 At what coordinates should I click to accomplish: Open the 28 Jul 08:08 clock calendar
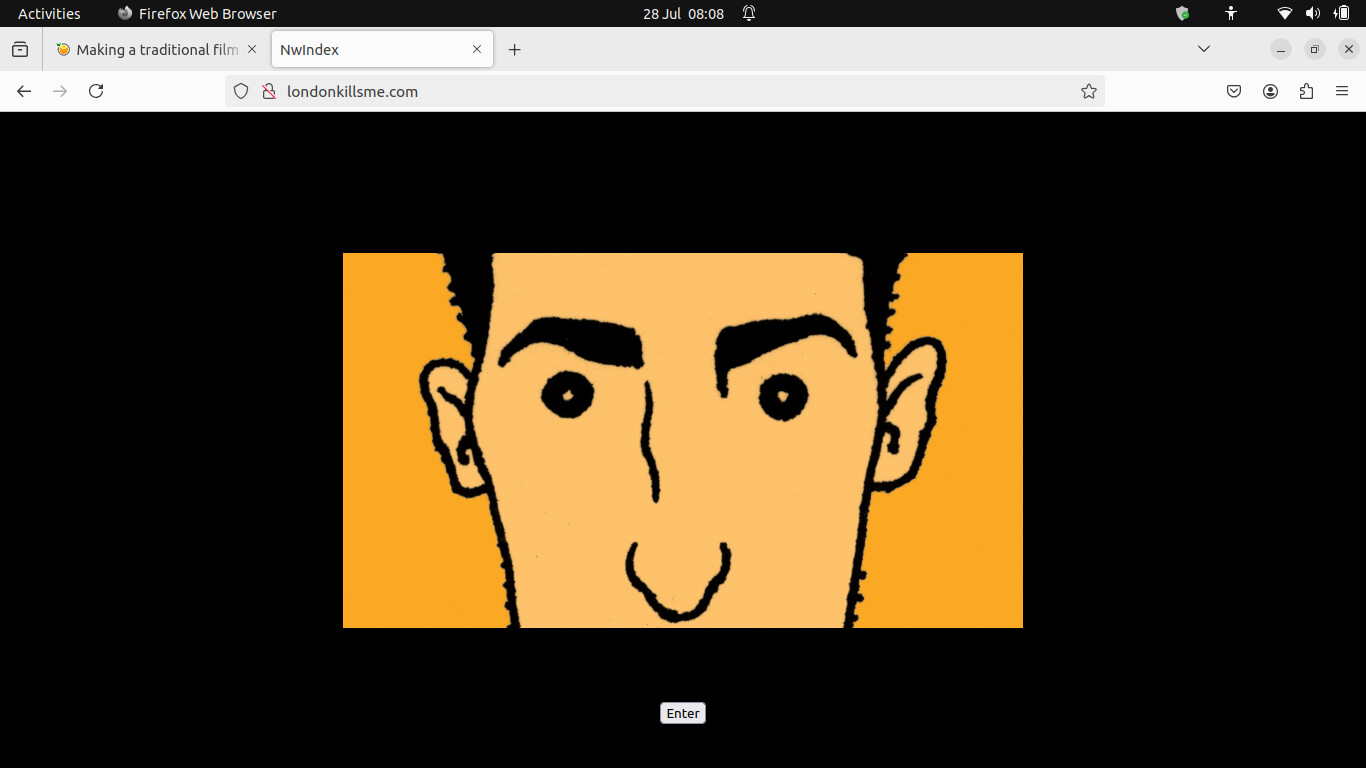(683, 13)
